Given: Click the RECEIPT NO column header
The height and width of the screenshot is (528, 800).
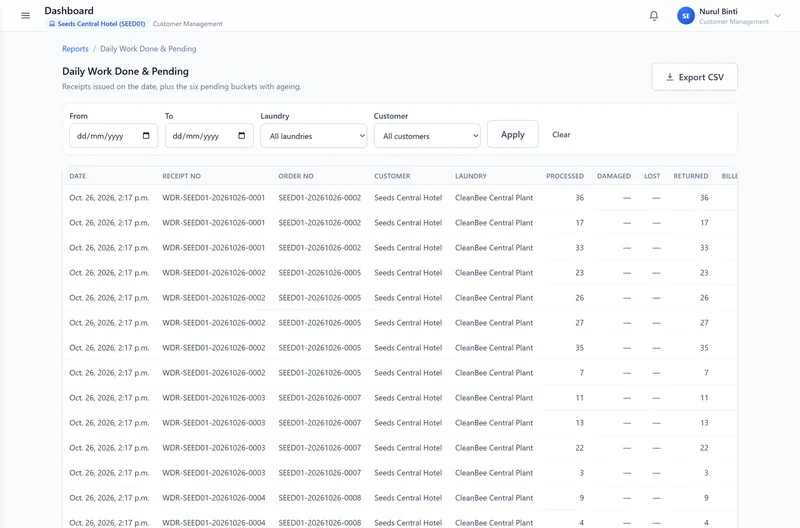Looking at the screenshot, I should (x=182, y=176).
